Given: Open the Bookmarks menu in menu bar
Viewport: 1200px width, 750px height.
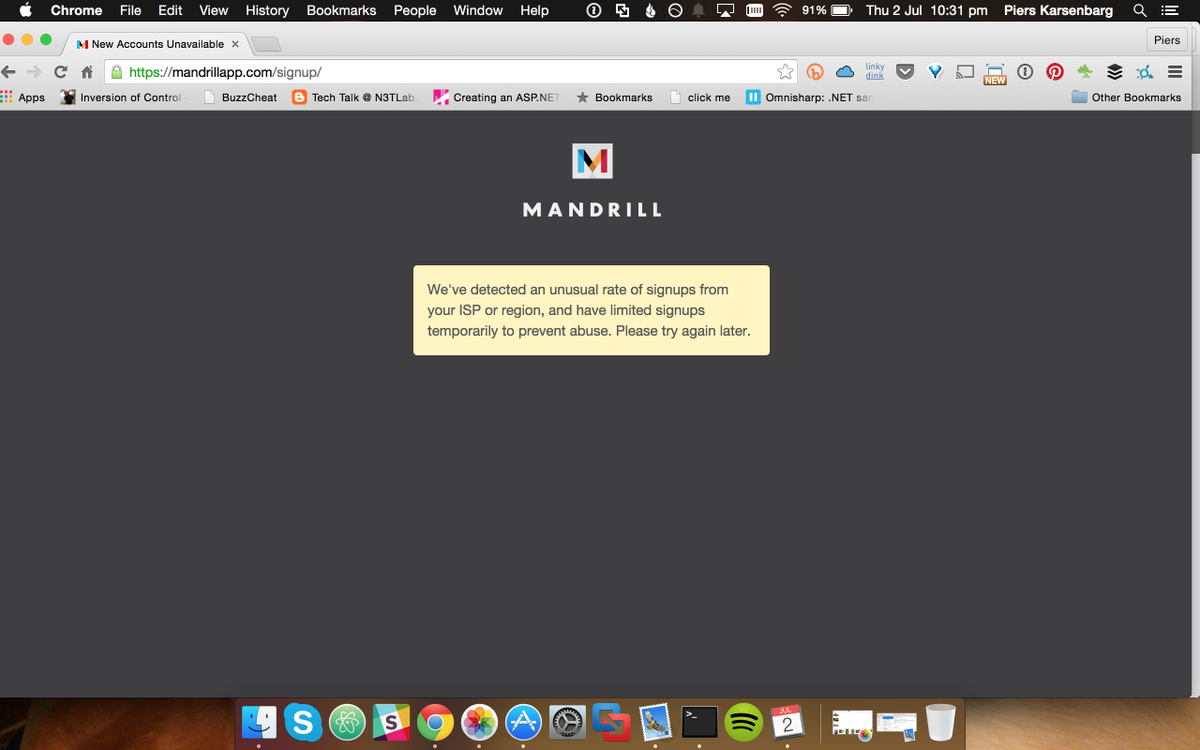Looking at the screenshot, I should [x=341, y=10].
